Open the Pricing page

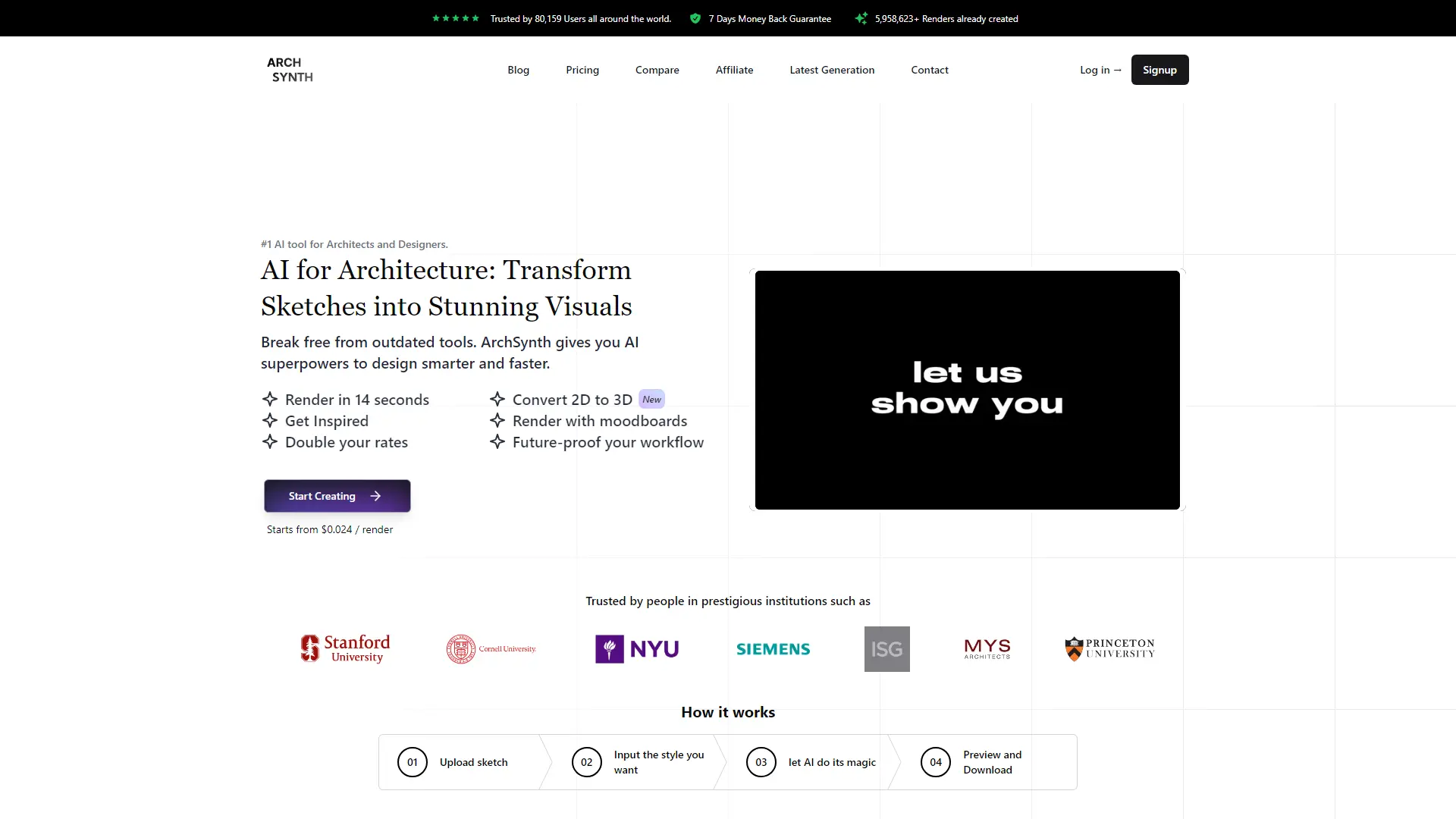pyautogui.click(x=582, y=69)
